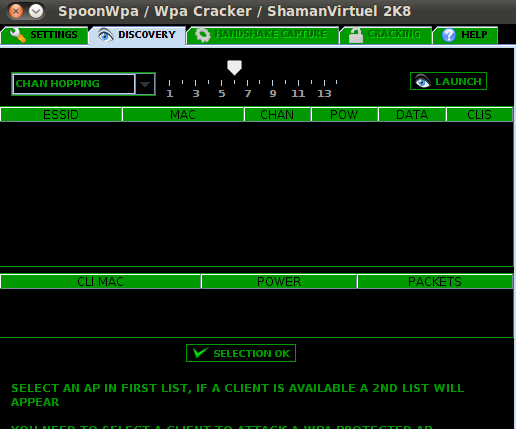
Task: Open the CRACKING tab
Action: 386,35
